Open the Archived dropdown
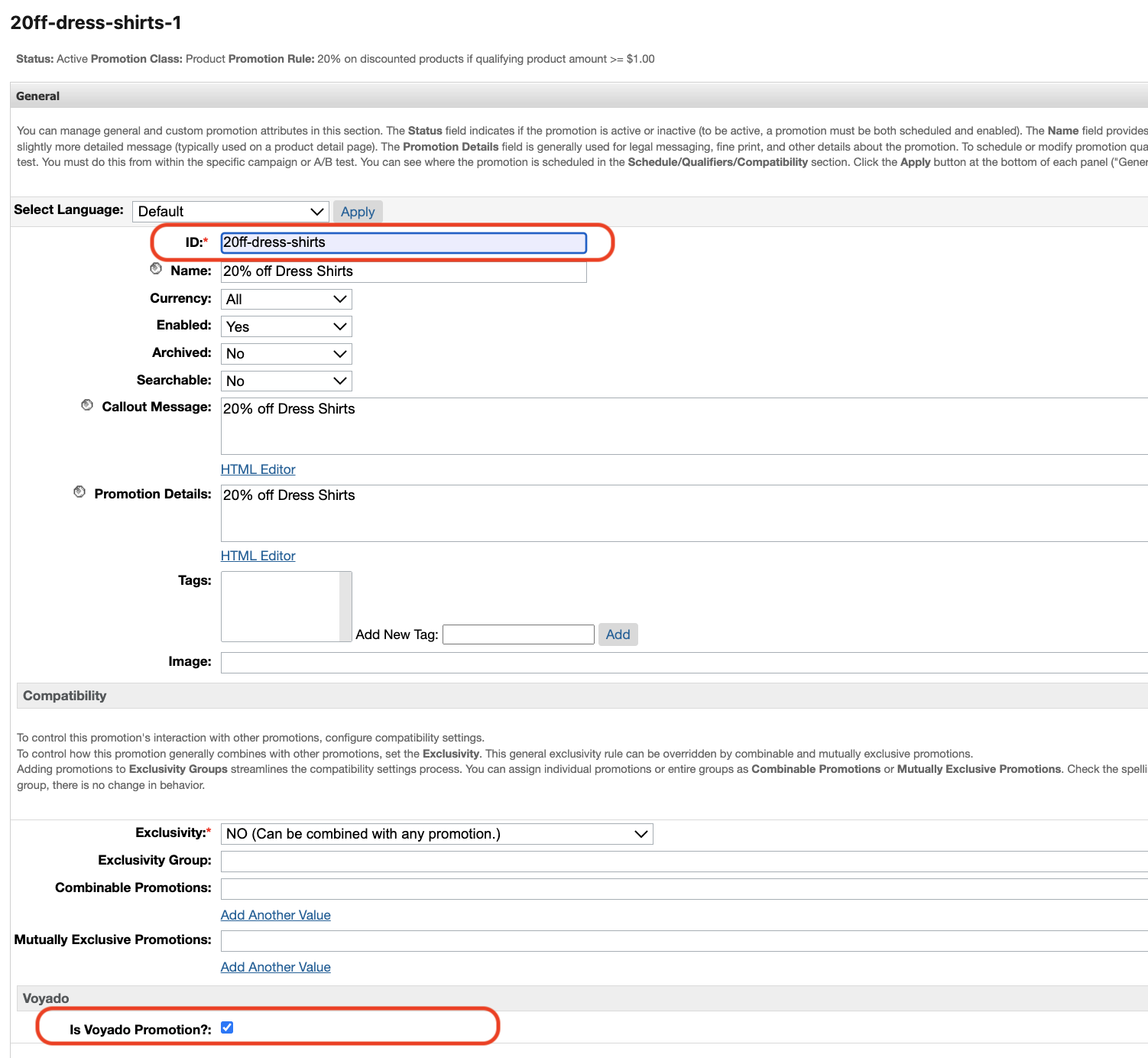The height and width of the screenshot is (1058, 1148). pos(287,354)
